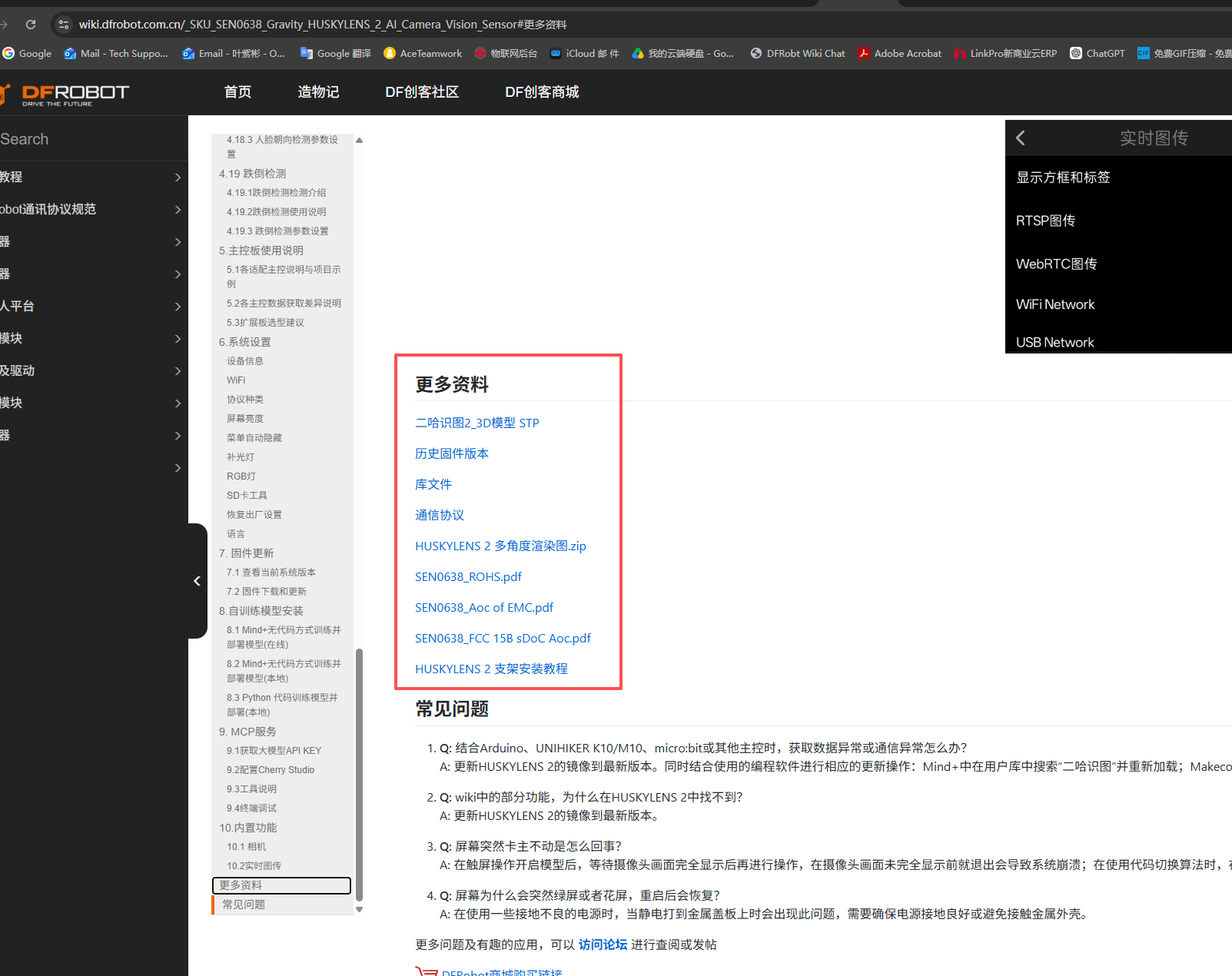Open the AceTeamwork bookmark
1232x976 pixels.
pos(423,53)
